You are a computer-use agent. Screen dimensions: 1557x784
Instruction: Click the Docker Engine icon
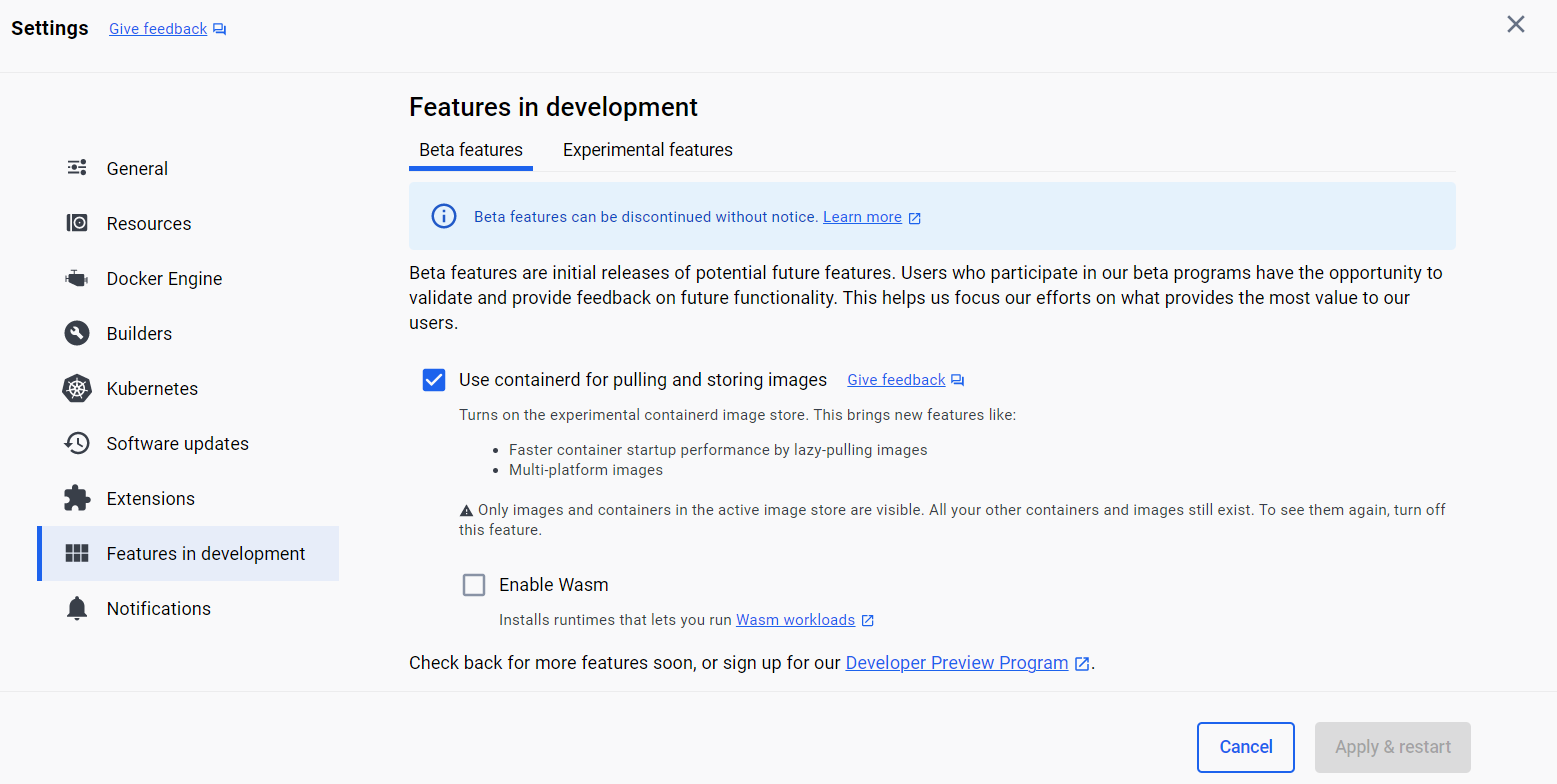pyautogui.click(x=77, y=278)
